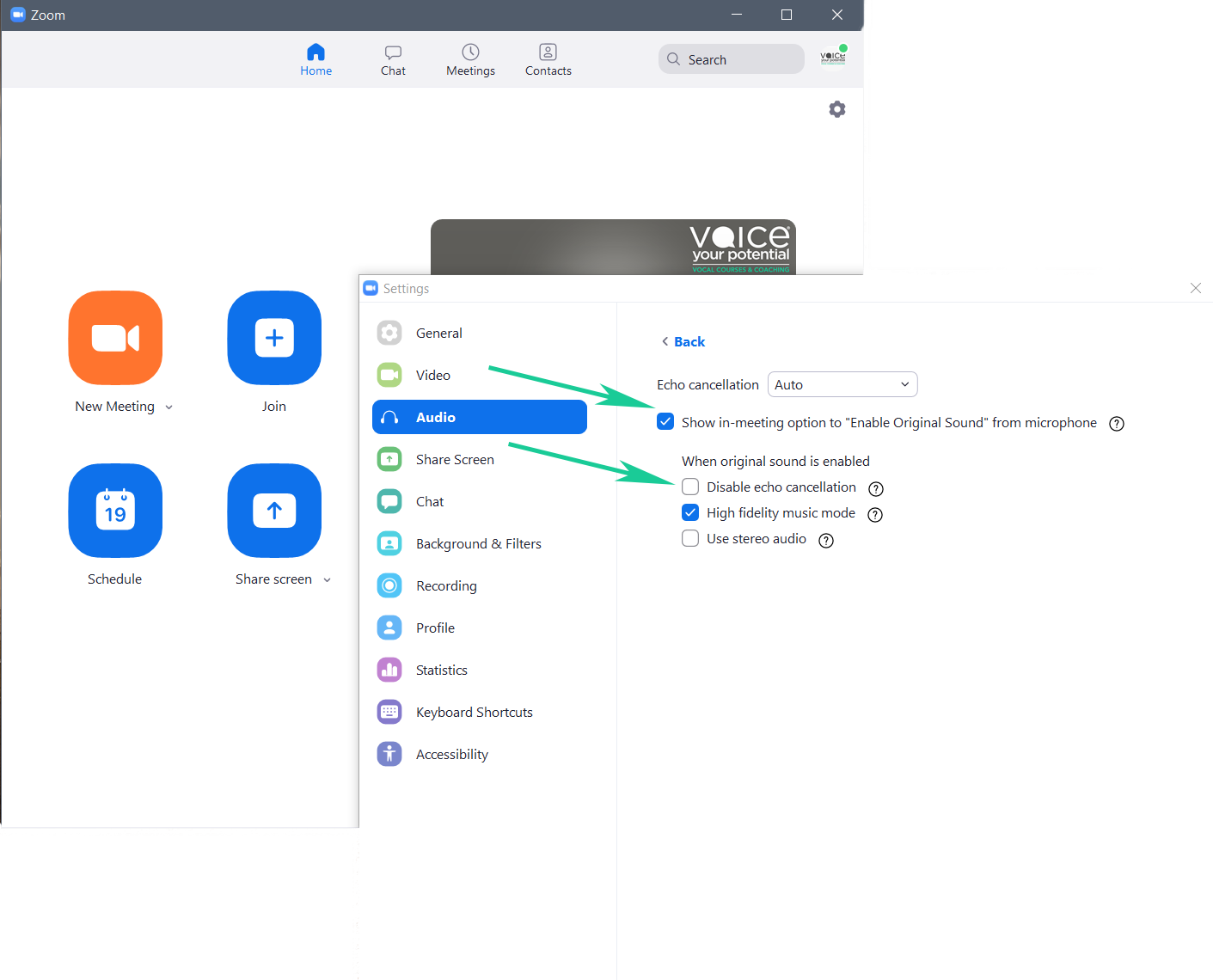Switch to the Home tab
The image size is (1213, 980).
(x=316, y=59)
